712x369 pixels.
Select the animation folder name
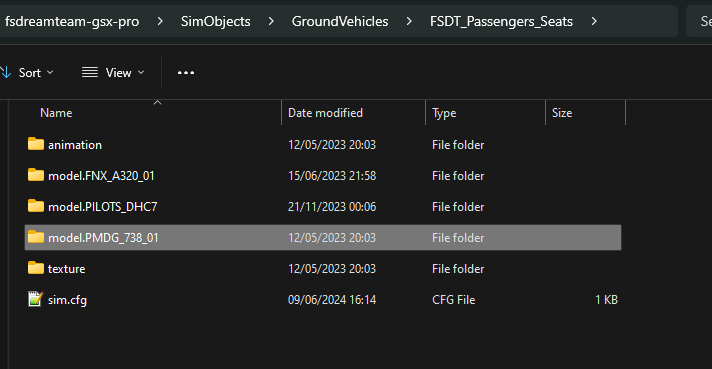tap(75, 145)
